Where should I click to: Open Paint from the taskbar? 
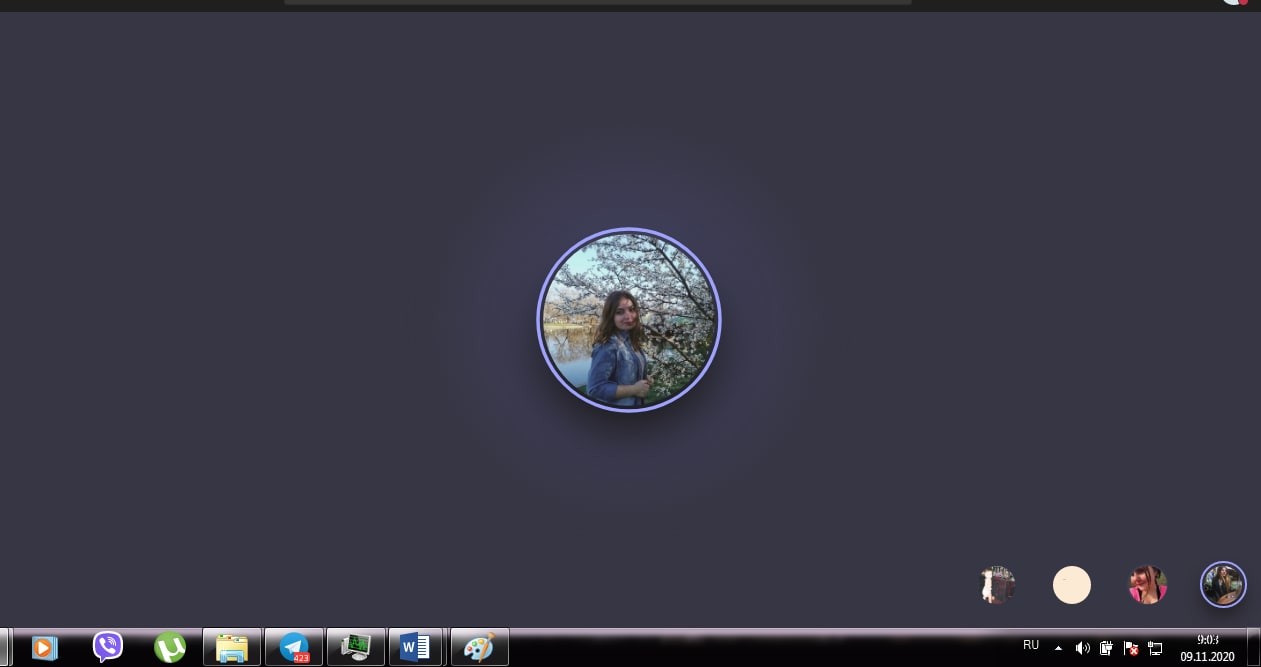click(480, 647)
